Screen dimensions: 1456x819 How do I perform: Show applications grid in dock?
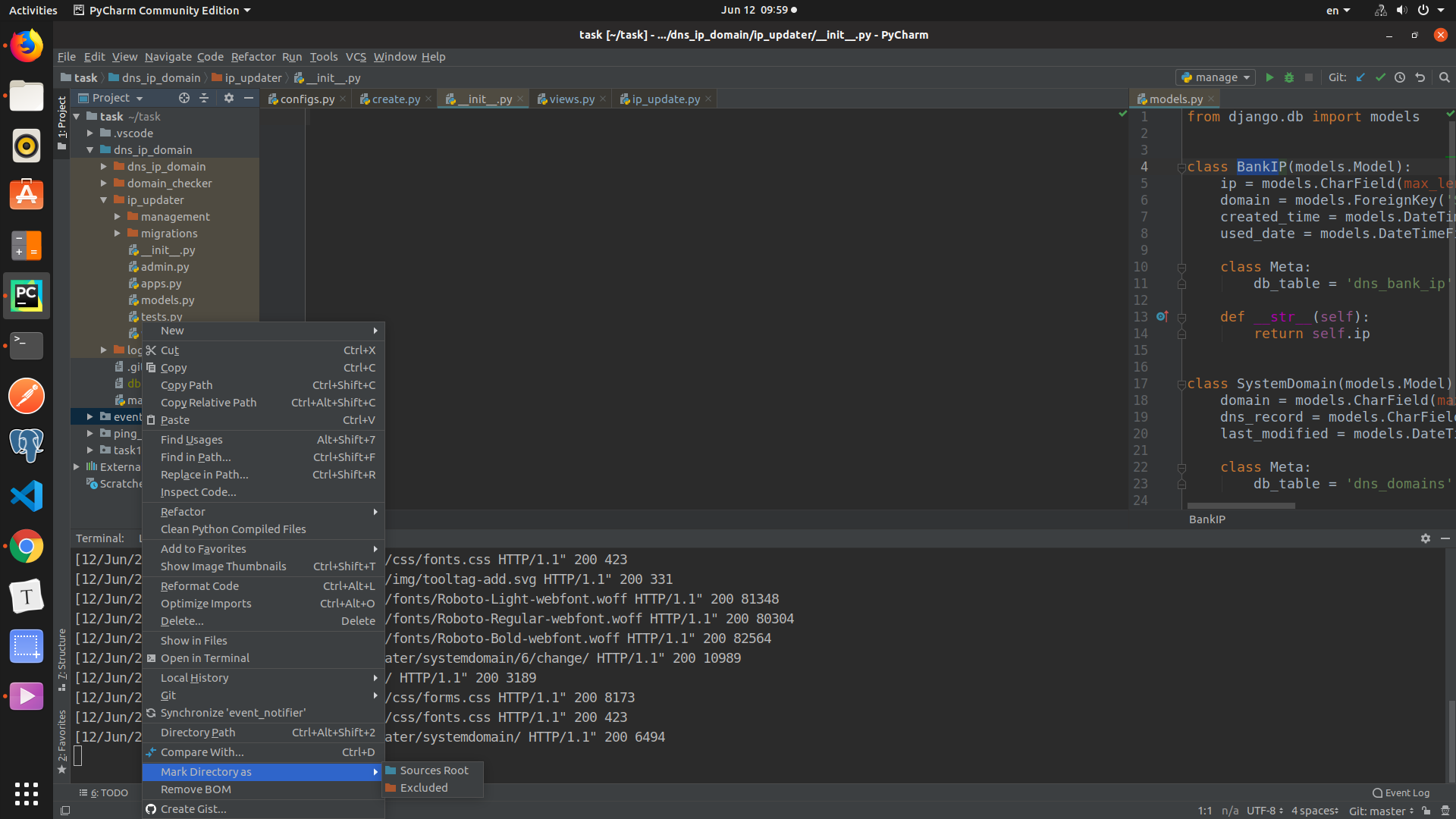tap(27, 793)
